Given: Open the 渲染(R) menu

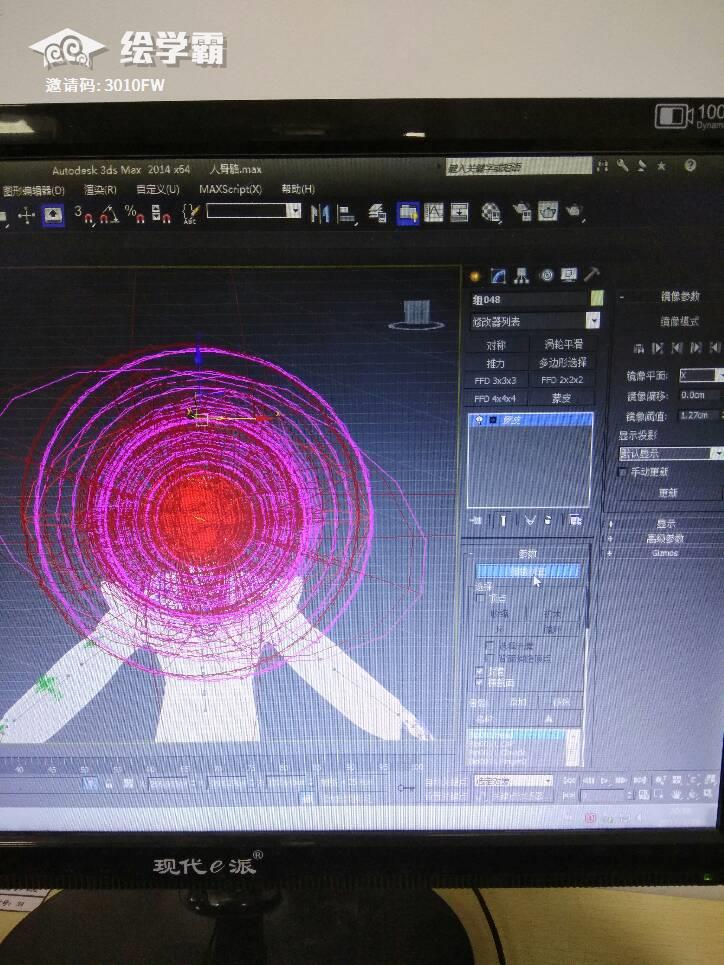Looking at the screenshot, I should click(x=100, y=190).
